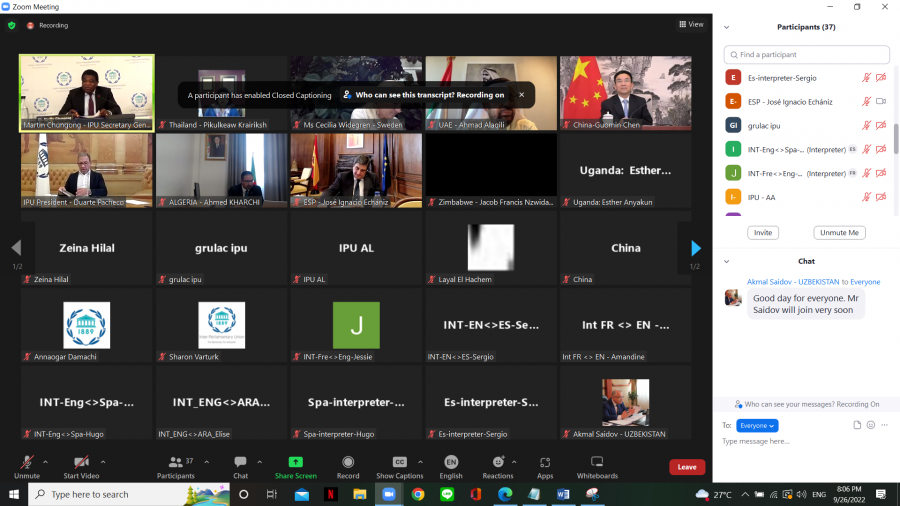Viewport: 900px width, 506px height.
Task: Click the emoji icon in chat
Action: [x=871, y=425]
